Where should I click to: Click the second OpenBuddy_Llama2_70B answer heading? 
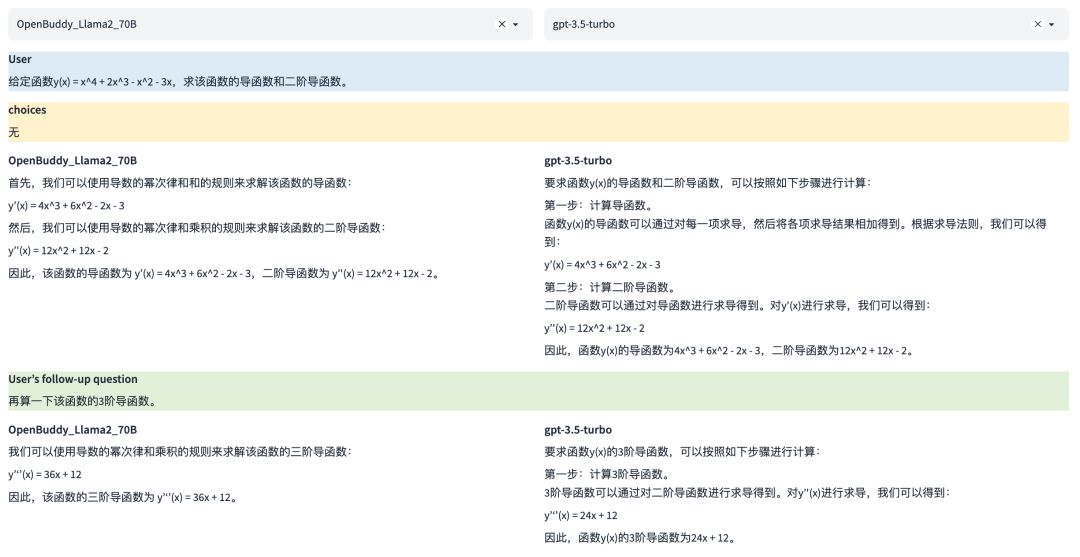(x=72, y=430)
